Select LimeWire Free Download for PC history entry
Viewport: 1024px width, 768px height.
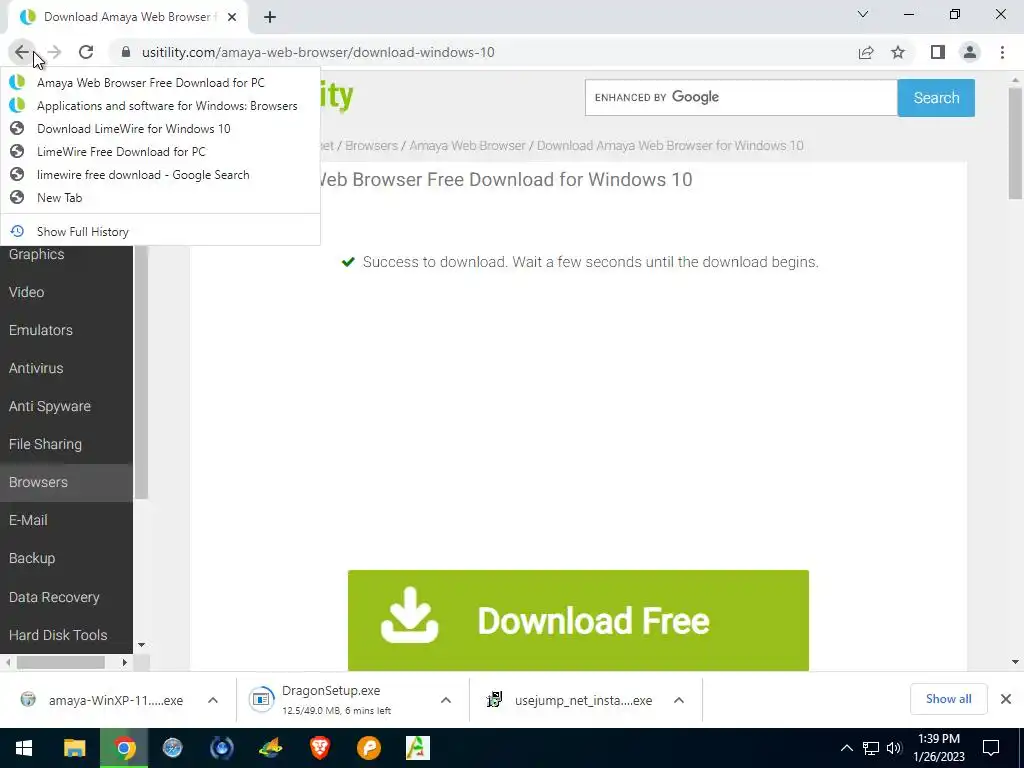160,152
